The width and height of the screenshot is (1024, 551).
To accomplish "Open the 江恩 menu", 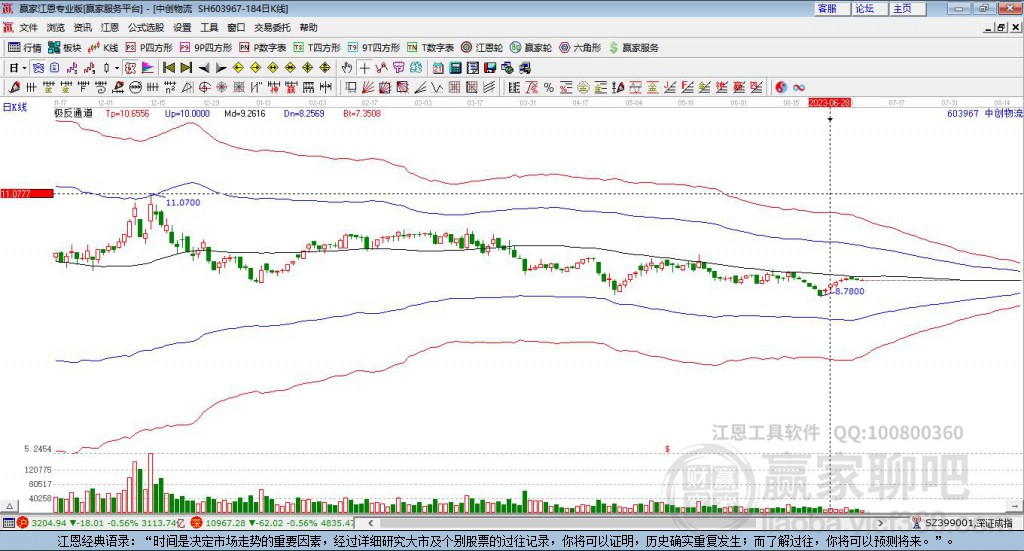I will [110, 27].
